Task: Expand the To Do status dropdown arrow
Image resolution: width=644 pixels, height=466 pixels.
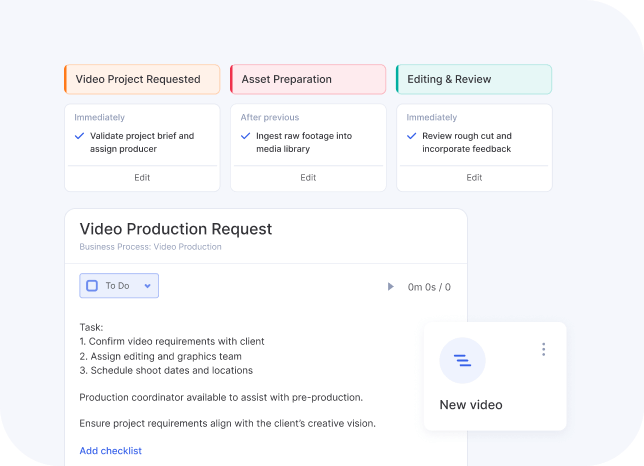Action: tap(147, 286)
